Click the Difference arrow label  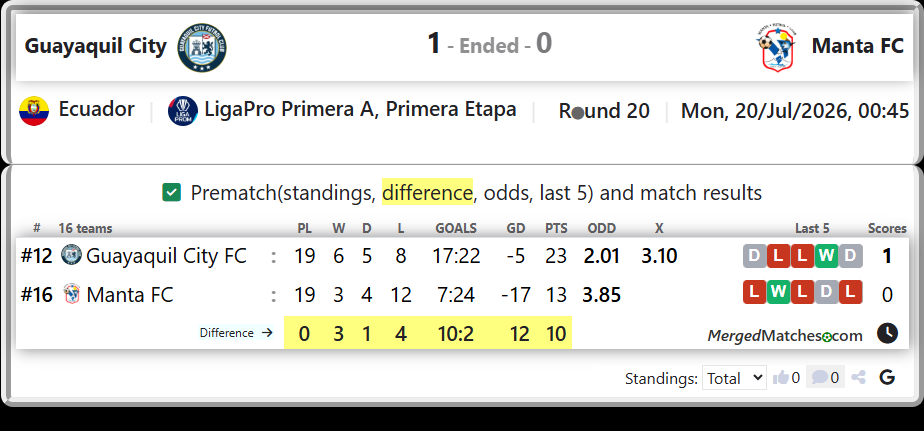pos(236,333)
